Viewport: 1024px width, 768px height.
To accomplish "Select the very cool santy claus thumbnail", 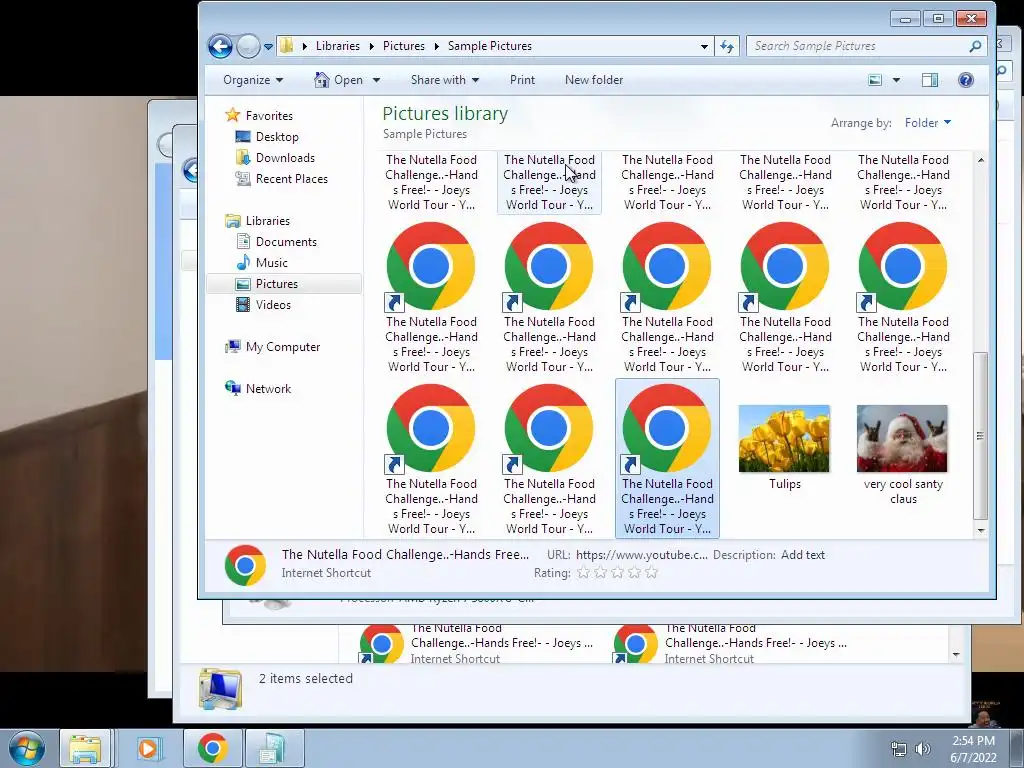I will coord(902,438).
